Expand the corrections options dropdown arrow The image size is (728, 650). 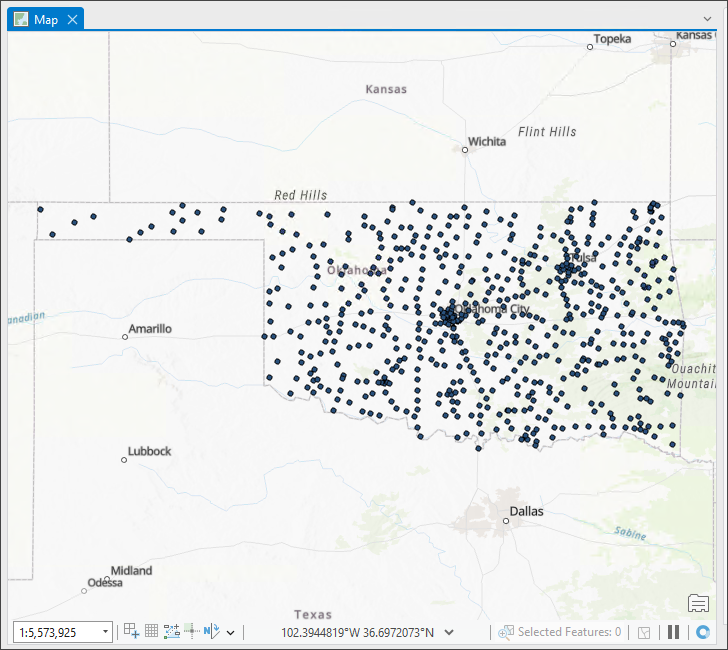pyautogui.click(x=231, y=632)
